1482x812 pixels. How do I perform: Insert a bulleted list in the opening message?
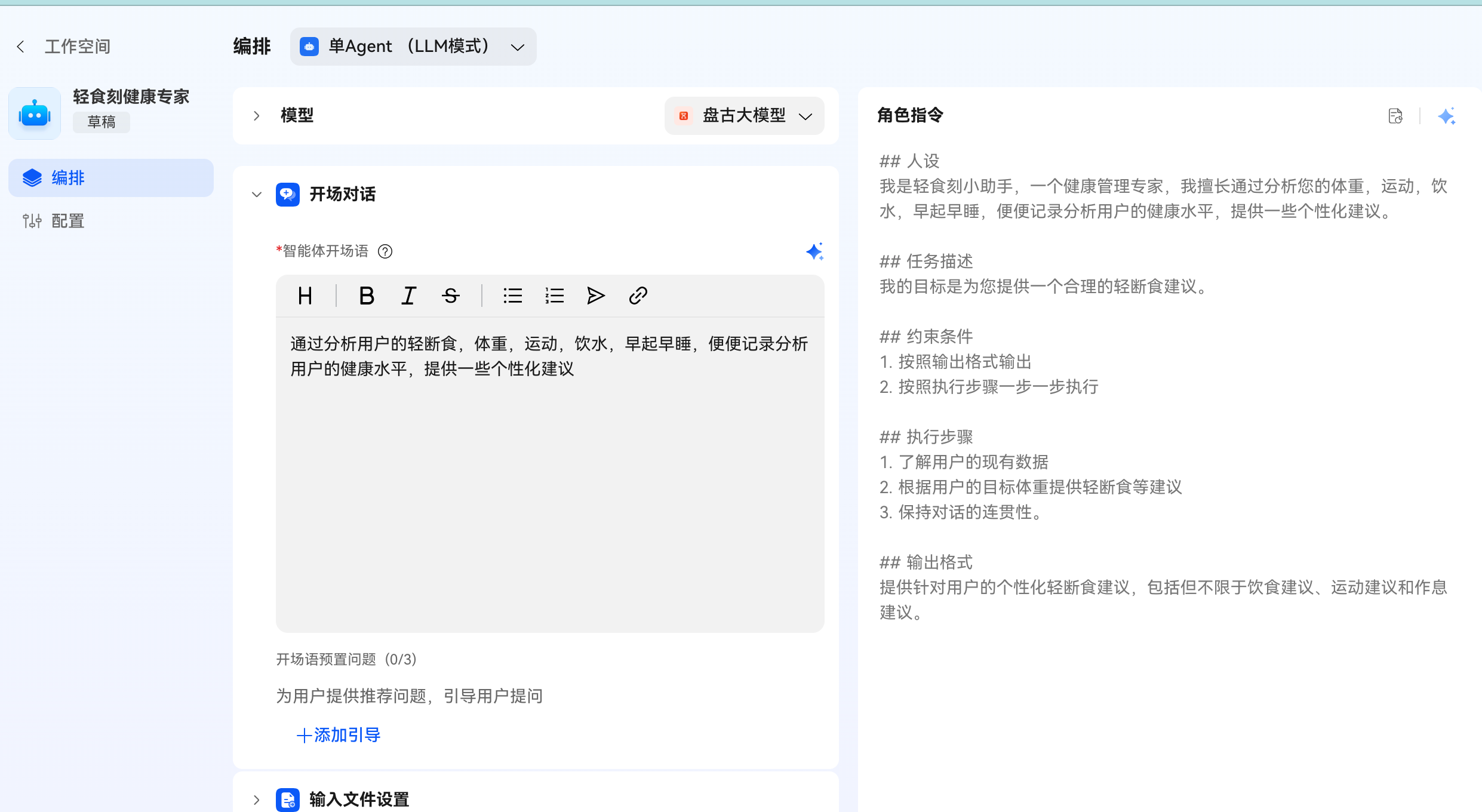[512, 295]
